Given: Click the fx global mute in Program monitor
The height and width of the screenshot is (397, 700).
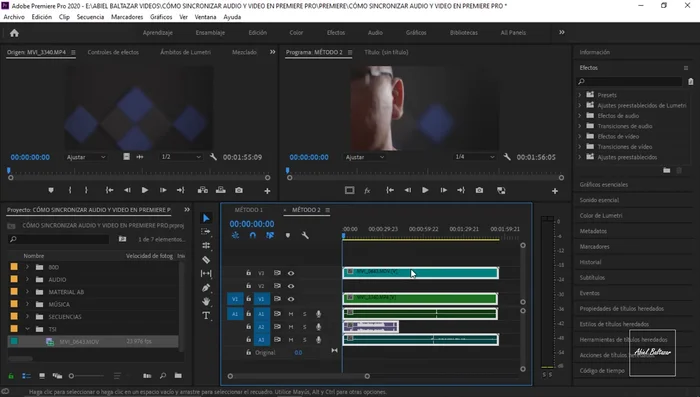Looking at the screenshot, I should click(x=367, y=191).
